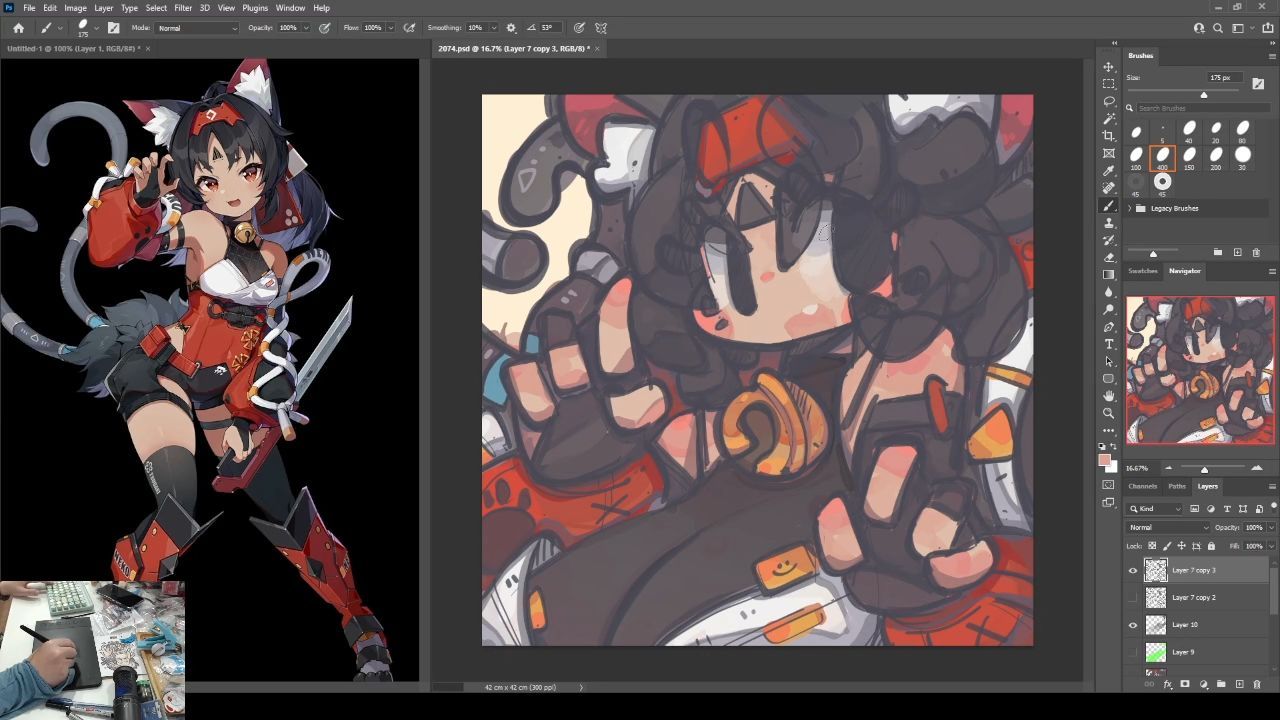Open the Plugins menu

[x=255, y=8]
